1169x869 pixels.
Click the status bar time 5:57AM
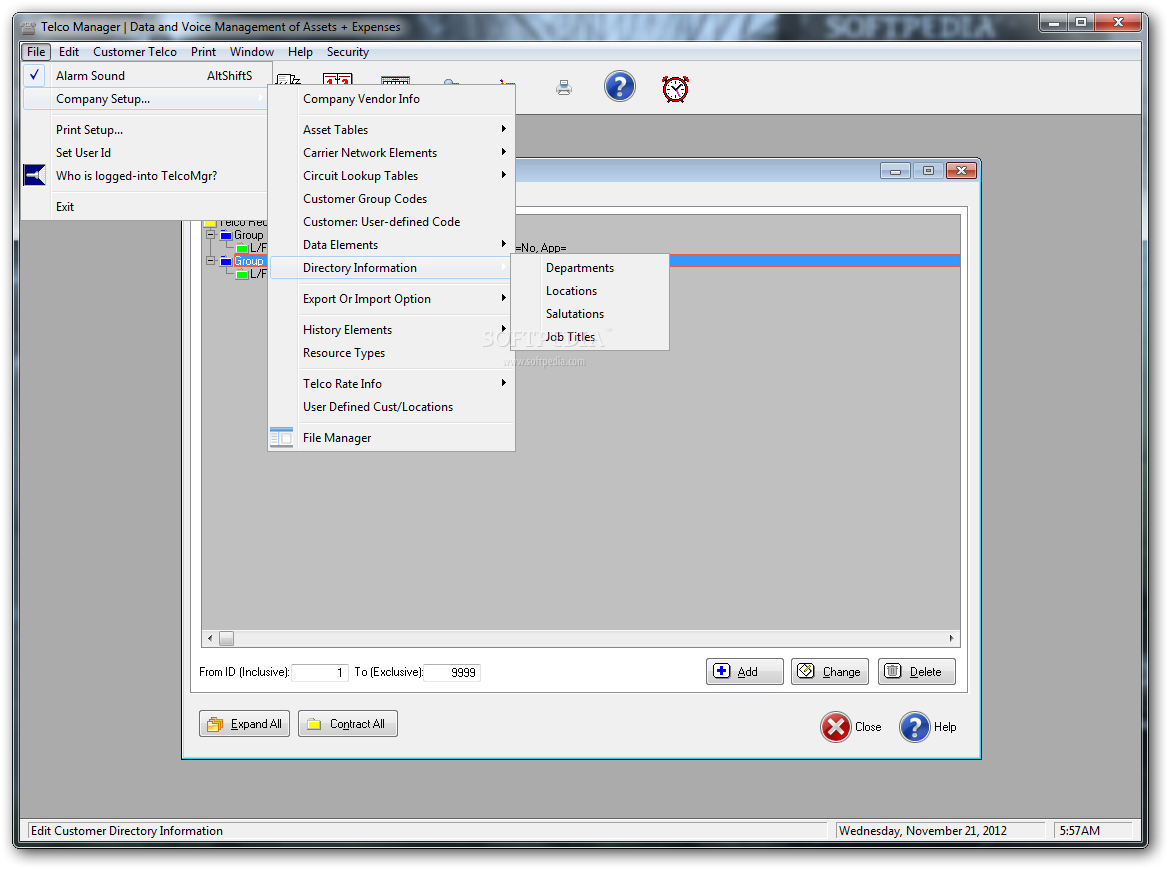[x=1080, y=830]
